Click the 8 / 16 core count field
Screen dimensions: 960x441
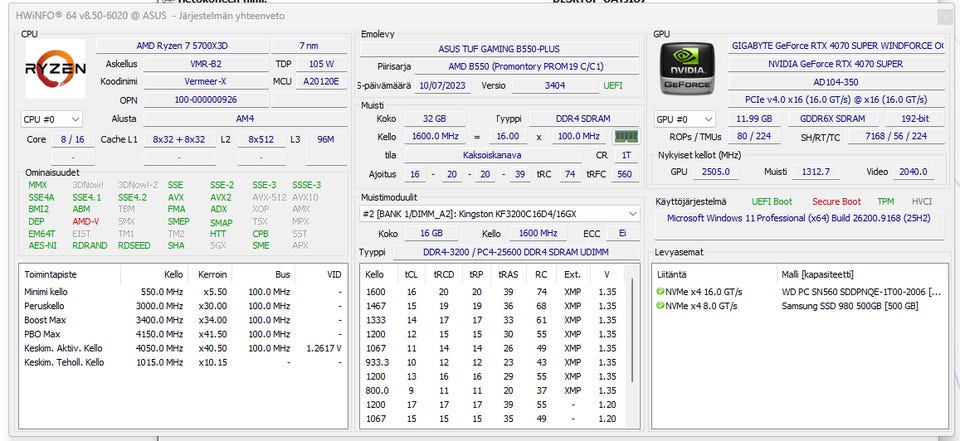[73, 140]
